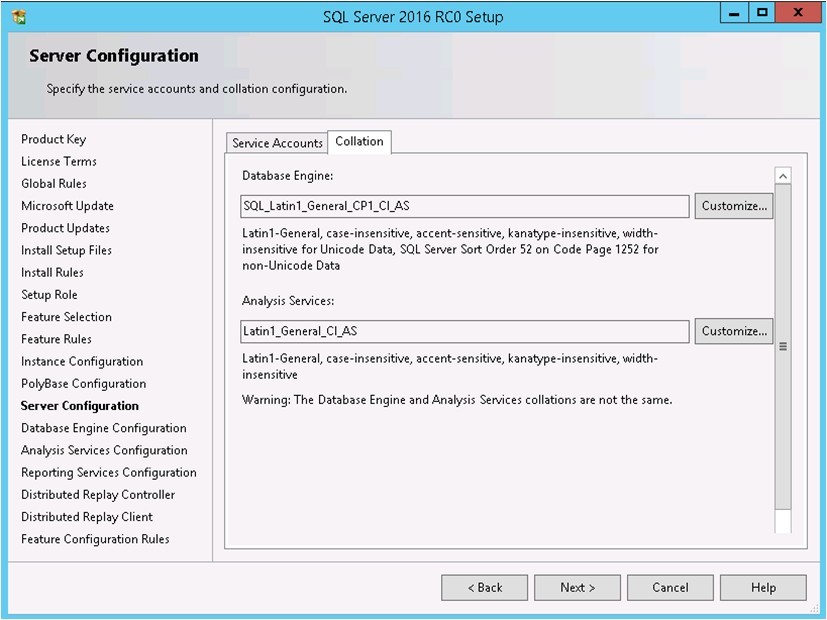The height and width of the screenshot is (620, 827).
Task: Select Product Key step in sidebar
Action: (53, 139)
